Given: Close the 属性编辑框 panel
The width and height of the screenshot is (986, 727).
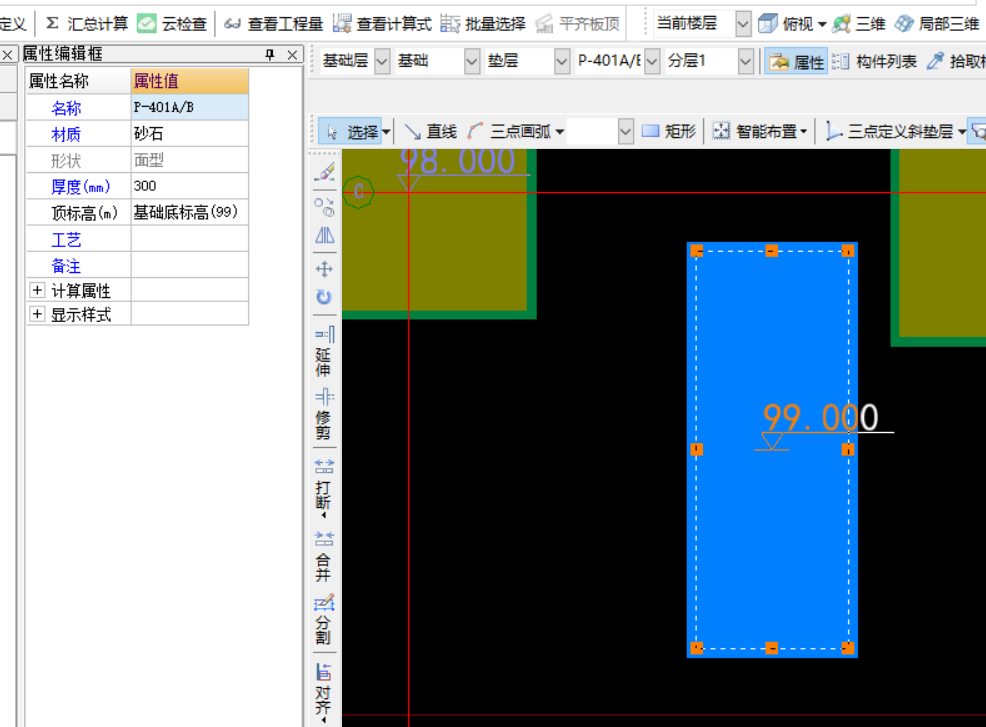Looking at the screenshot, I should pos(292,55).
